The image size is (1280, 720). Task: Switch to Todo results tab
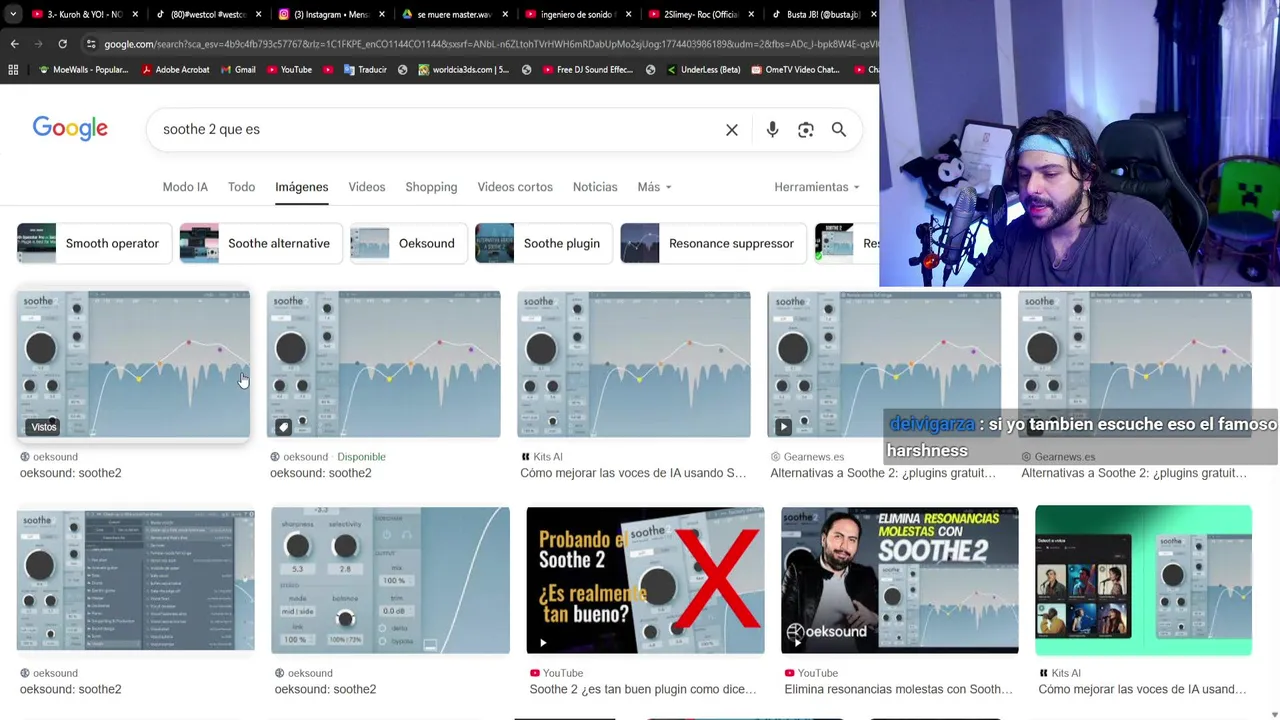coord(241,187)
